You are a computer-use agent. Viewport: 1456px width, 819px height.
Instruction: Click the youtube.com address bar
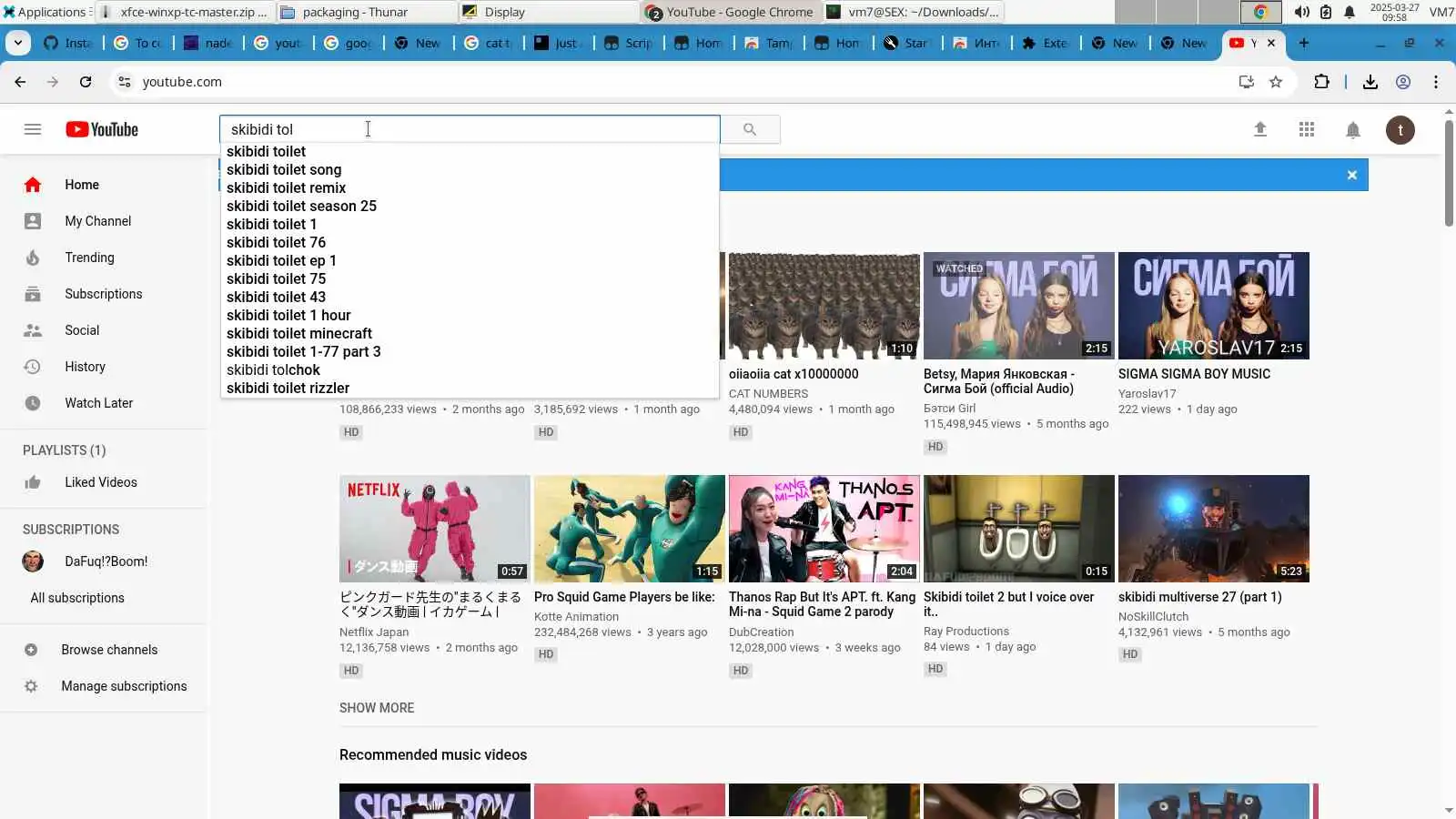(682, 82)
